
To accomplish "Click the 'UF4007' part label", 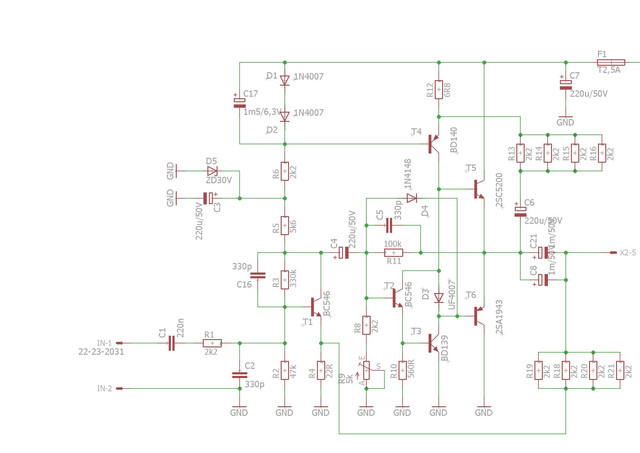I will [452, 295].
